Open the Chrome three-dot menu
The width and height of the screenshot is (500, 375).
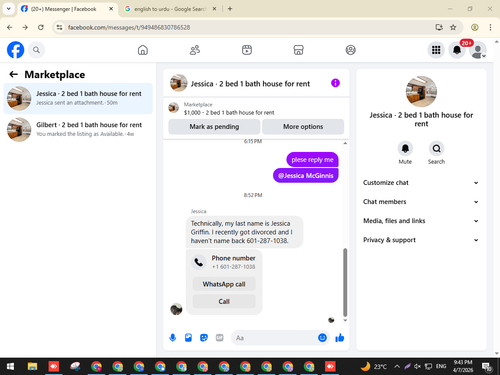pyautogui.click(x=490, y=27)
